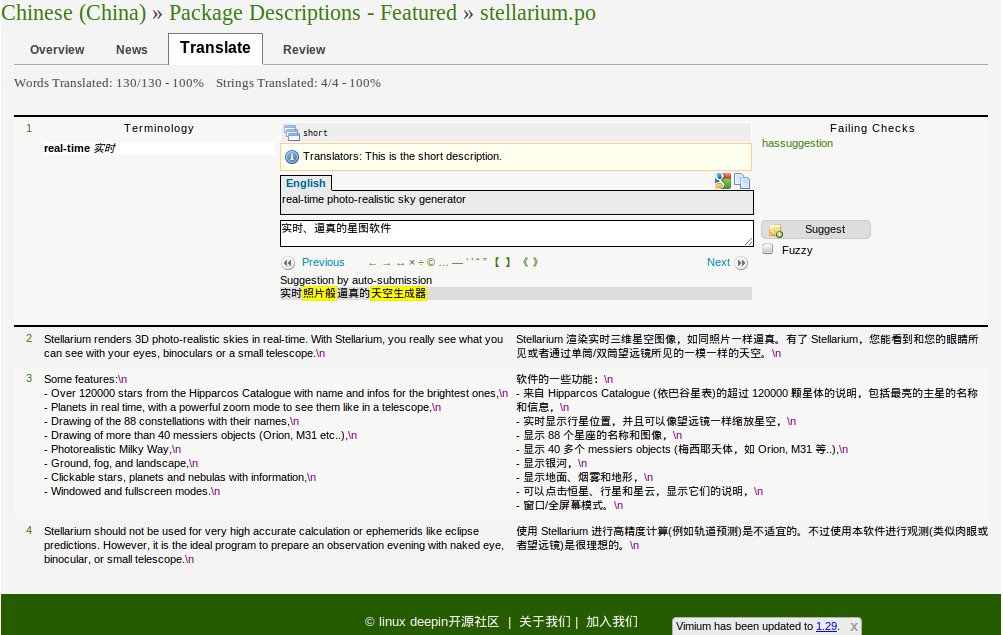Insert the opening bracket 【 character
This screenshot has height=635, width=1003.
(498, 262)
